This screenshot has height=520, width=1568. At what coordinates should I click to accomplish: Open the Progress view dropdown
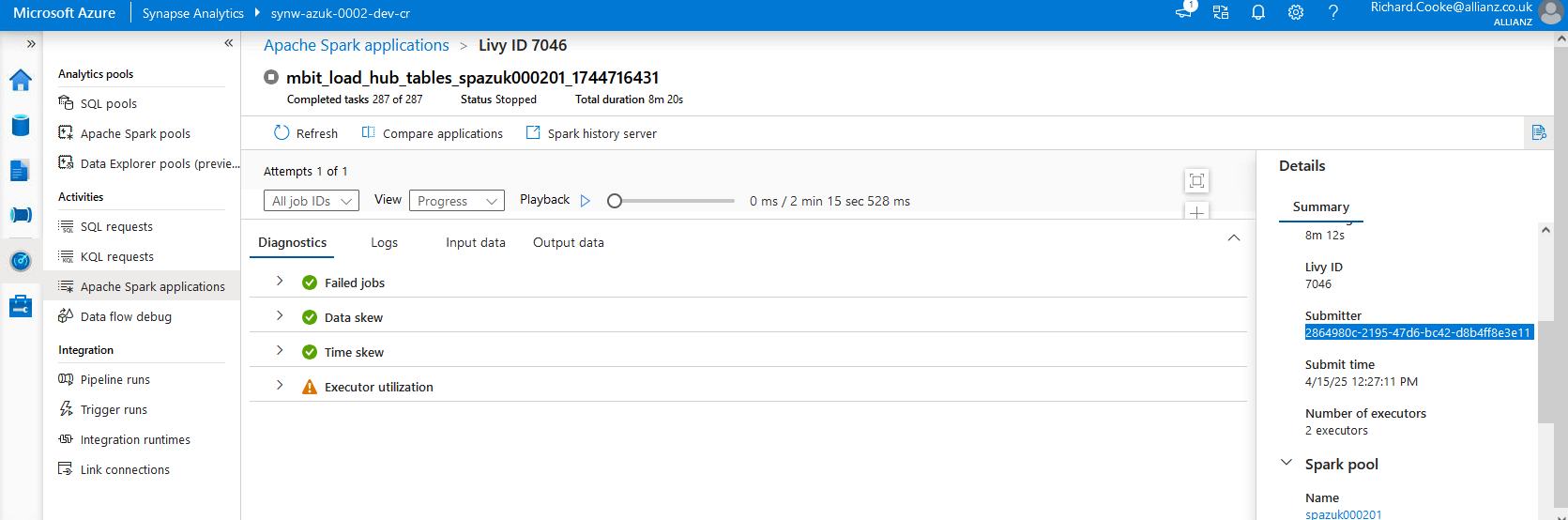(457, 201)
